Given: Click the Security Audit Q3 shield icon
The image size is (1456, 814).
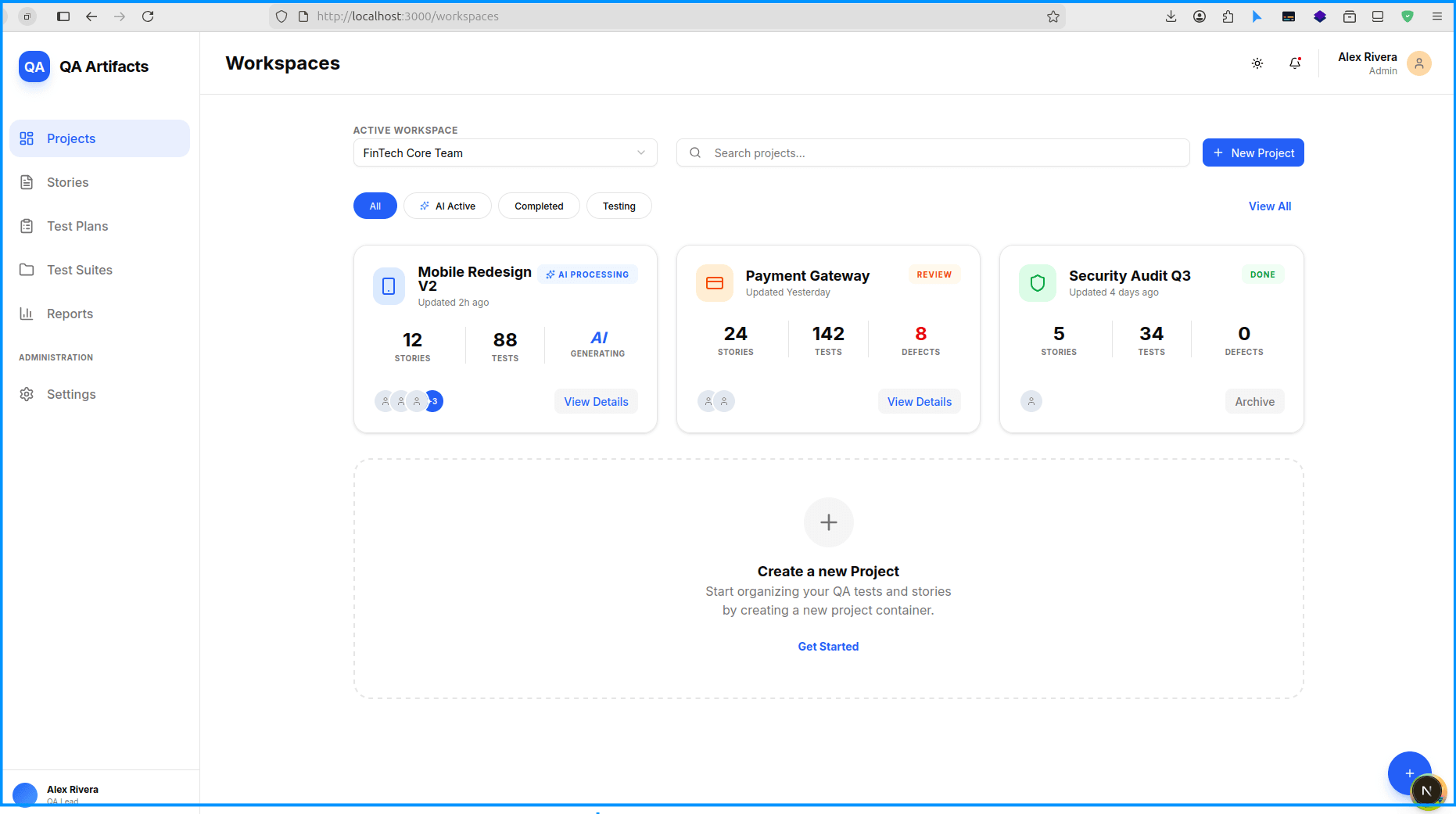Looking at the screenshot, I should (x=1037, y=283).
